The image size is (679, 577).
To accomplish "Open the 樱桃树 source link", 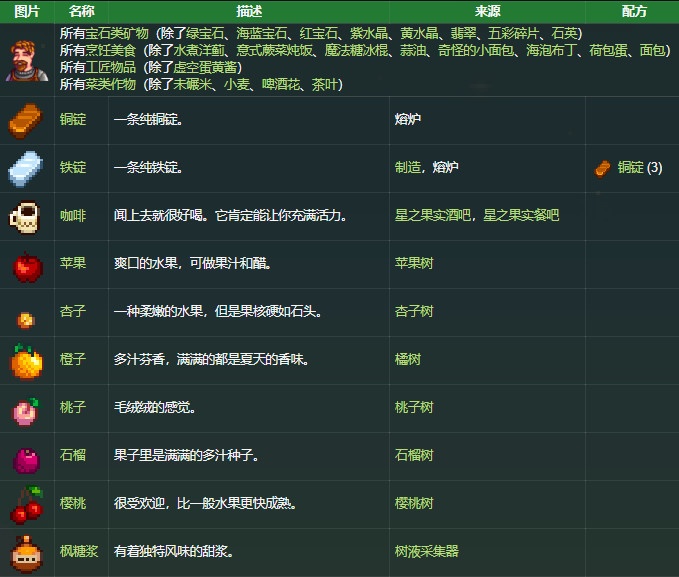I will click(x=414, y=503).
